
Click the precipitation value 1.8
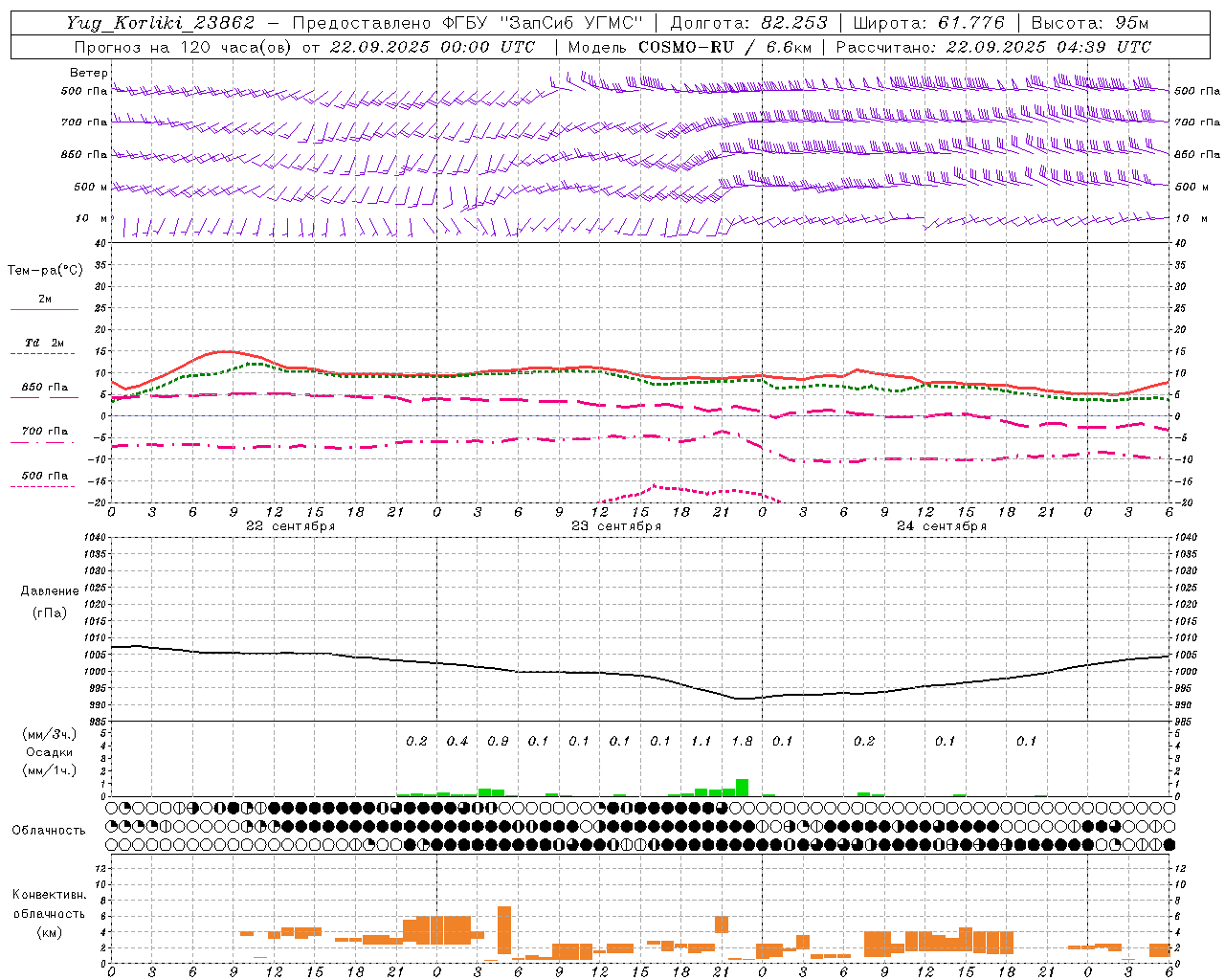click(x=742, y=742)
